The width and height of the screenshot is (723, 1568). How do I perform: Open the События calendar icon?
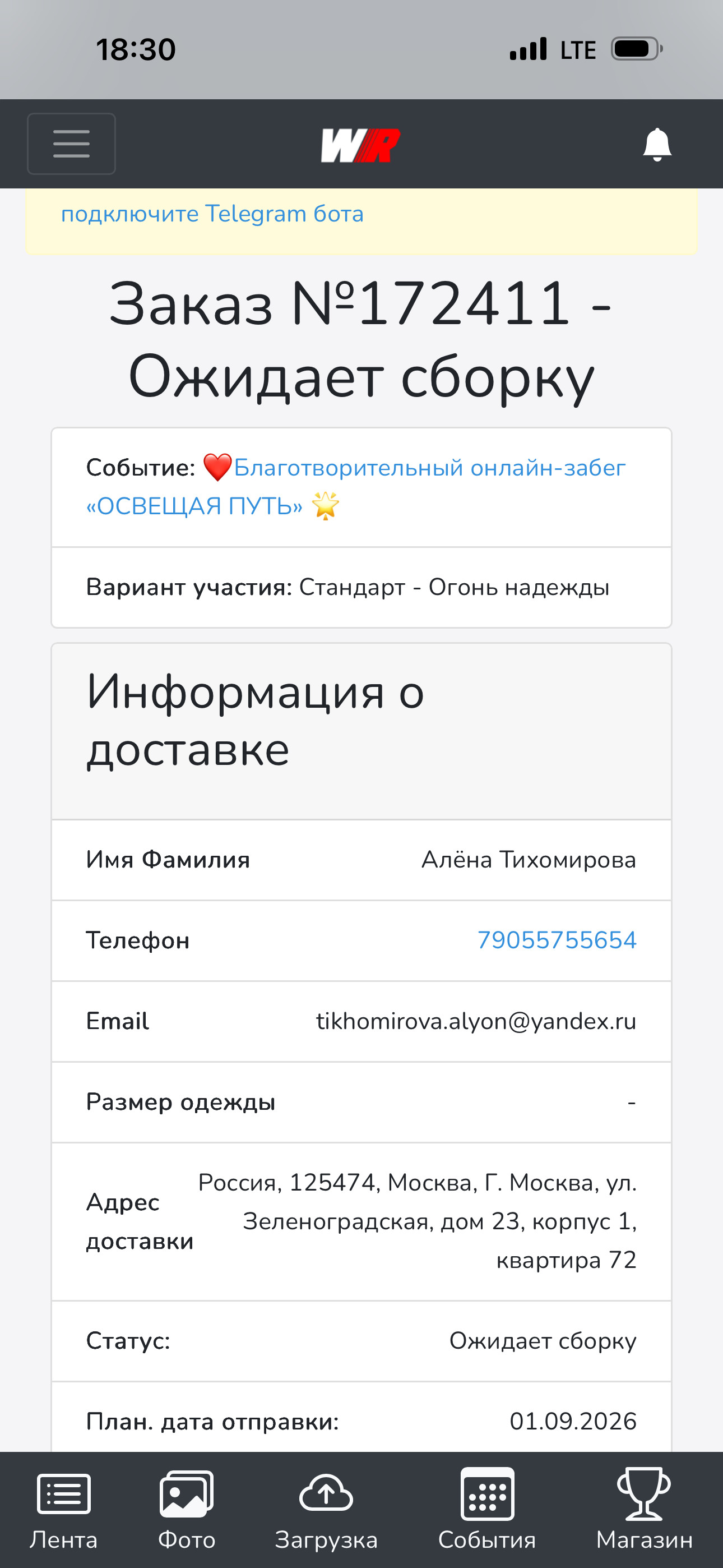pyautogui.click(x=487, y=1494)
